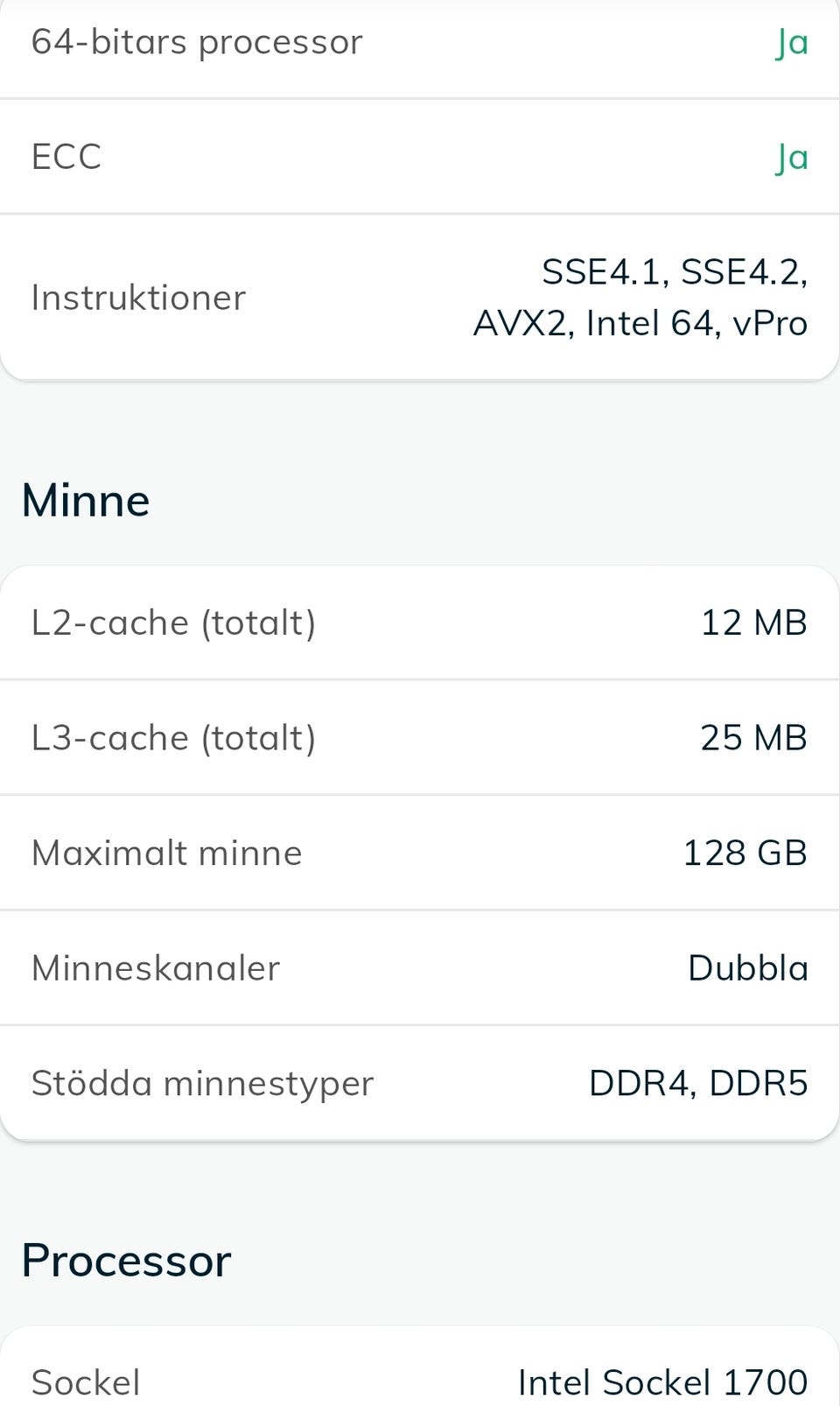Click the DDR4, DDR5 value
The image size is (840, 1406).
[x=698, y=1083]
